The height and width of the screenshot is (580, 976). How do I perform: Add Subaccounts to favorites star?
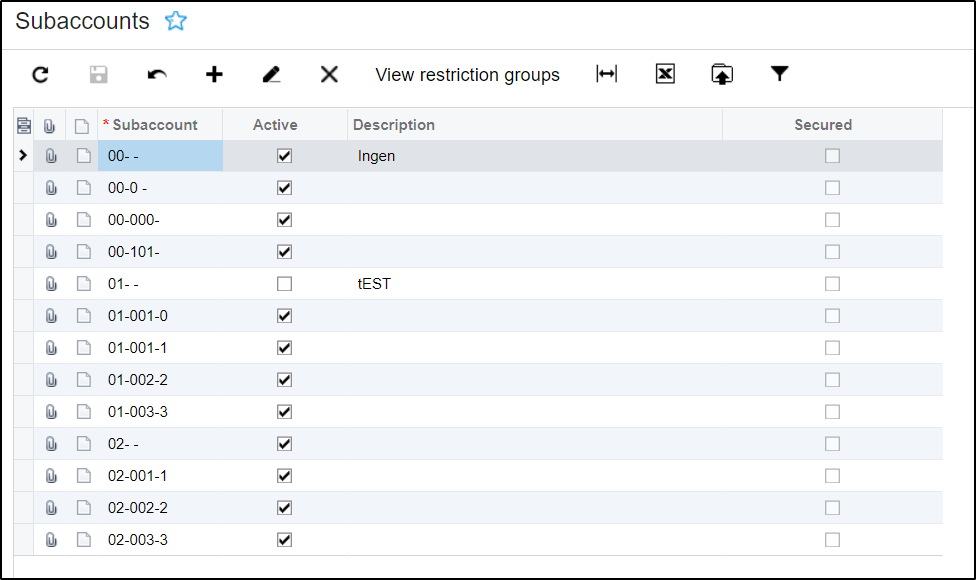176,21
